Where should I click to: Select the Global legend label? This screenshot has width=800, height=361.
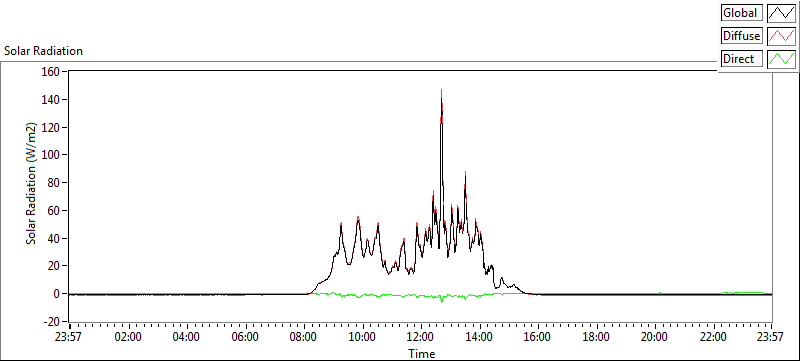pos(742,13)
